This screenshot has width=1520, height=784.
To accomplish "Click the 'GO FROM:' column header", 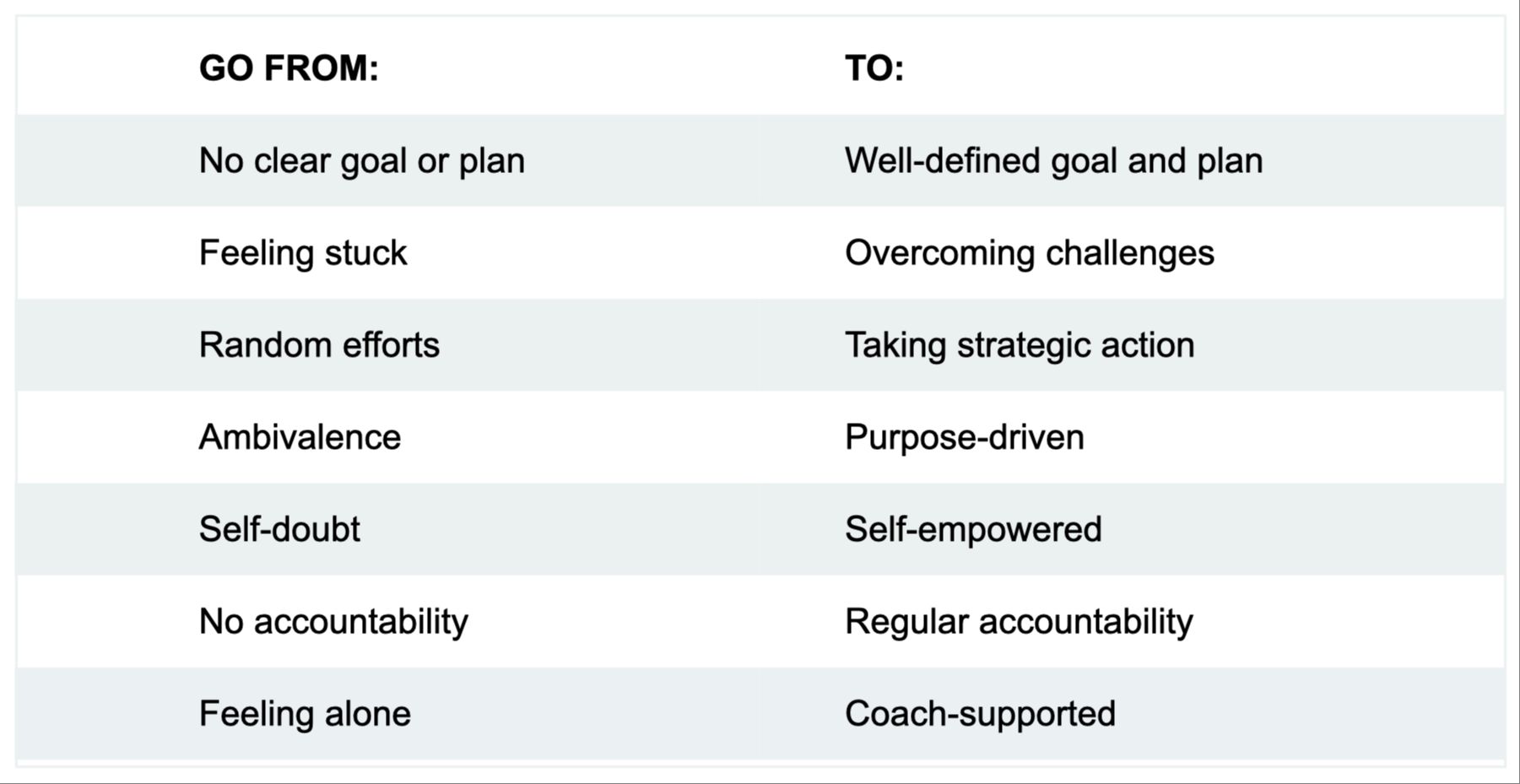I will coord(289,68).
